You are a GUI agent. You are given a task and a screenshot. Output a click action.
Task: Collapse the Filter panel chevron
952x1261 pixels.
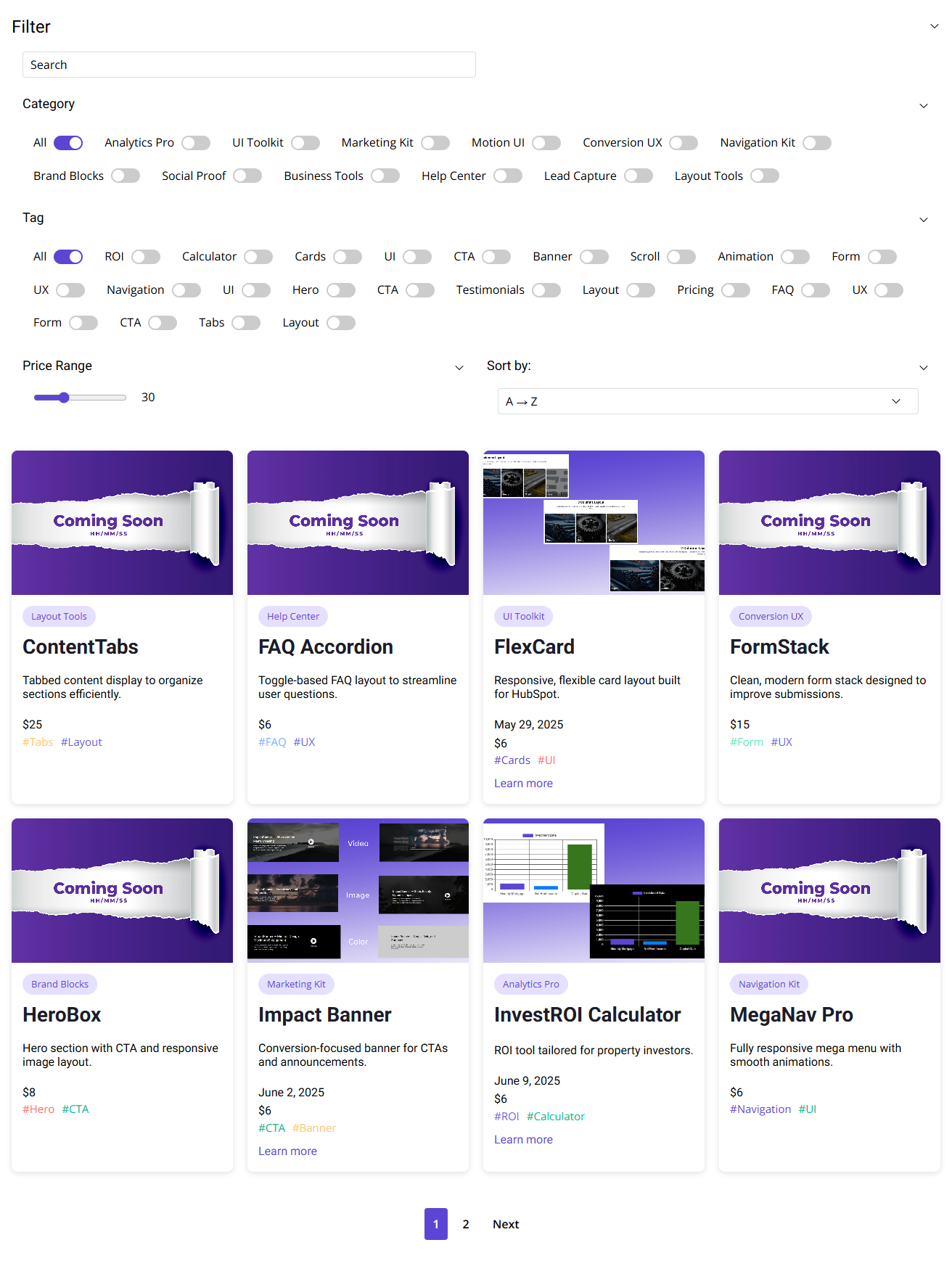point(934,27)
